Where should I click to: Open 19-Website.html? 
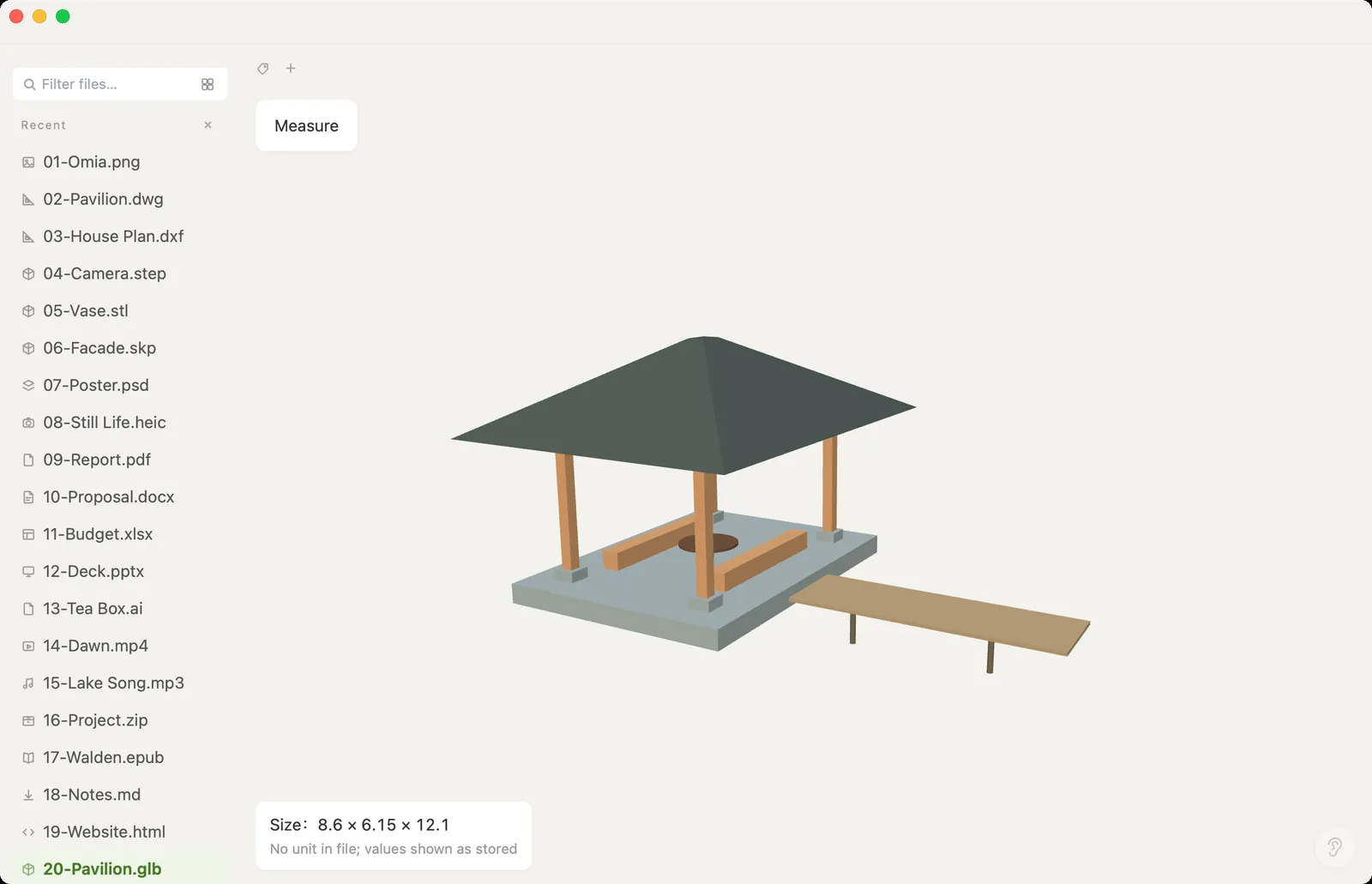pos(104,832)
